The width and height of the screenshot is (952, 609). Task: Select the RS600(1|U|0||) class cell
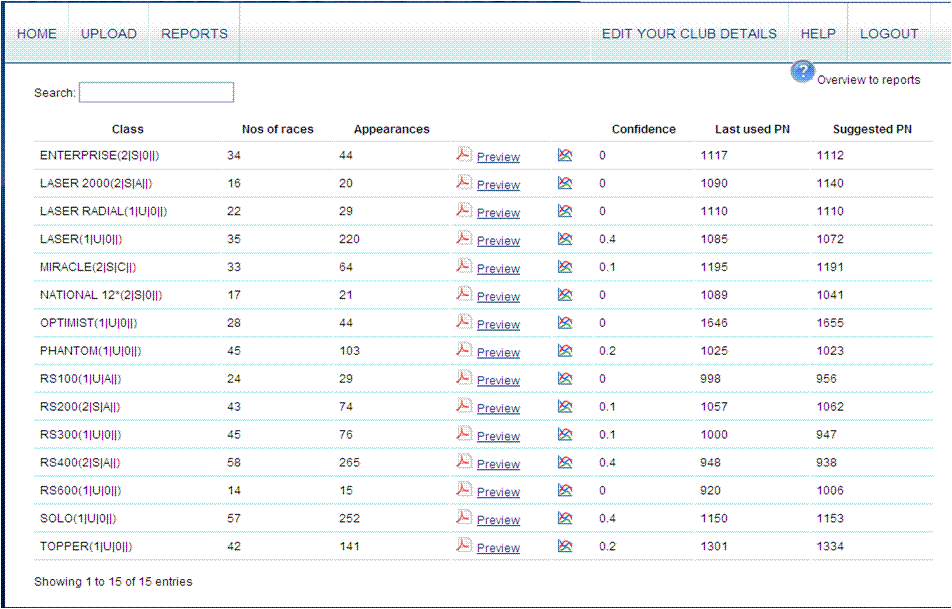coord(80,491)
